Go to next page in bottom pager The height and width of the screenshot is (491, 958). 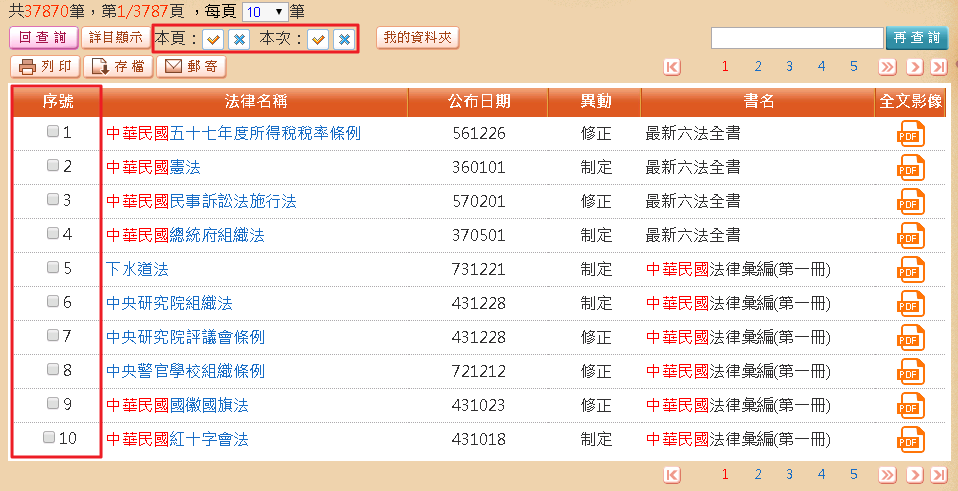914,474
